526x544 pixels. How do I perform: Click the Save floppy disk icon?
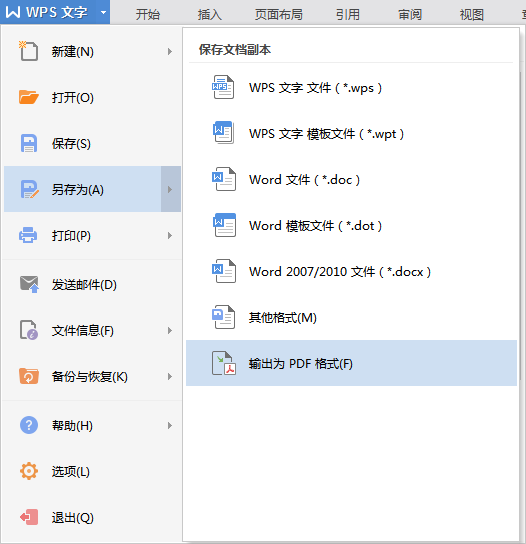point(28,143)
